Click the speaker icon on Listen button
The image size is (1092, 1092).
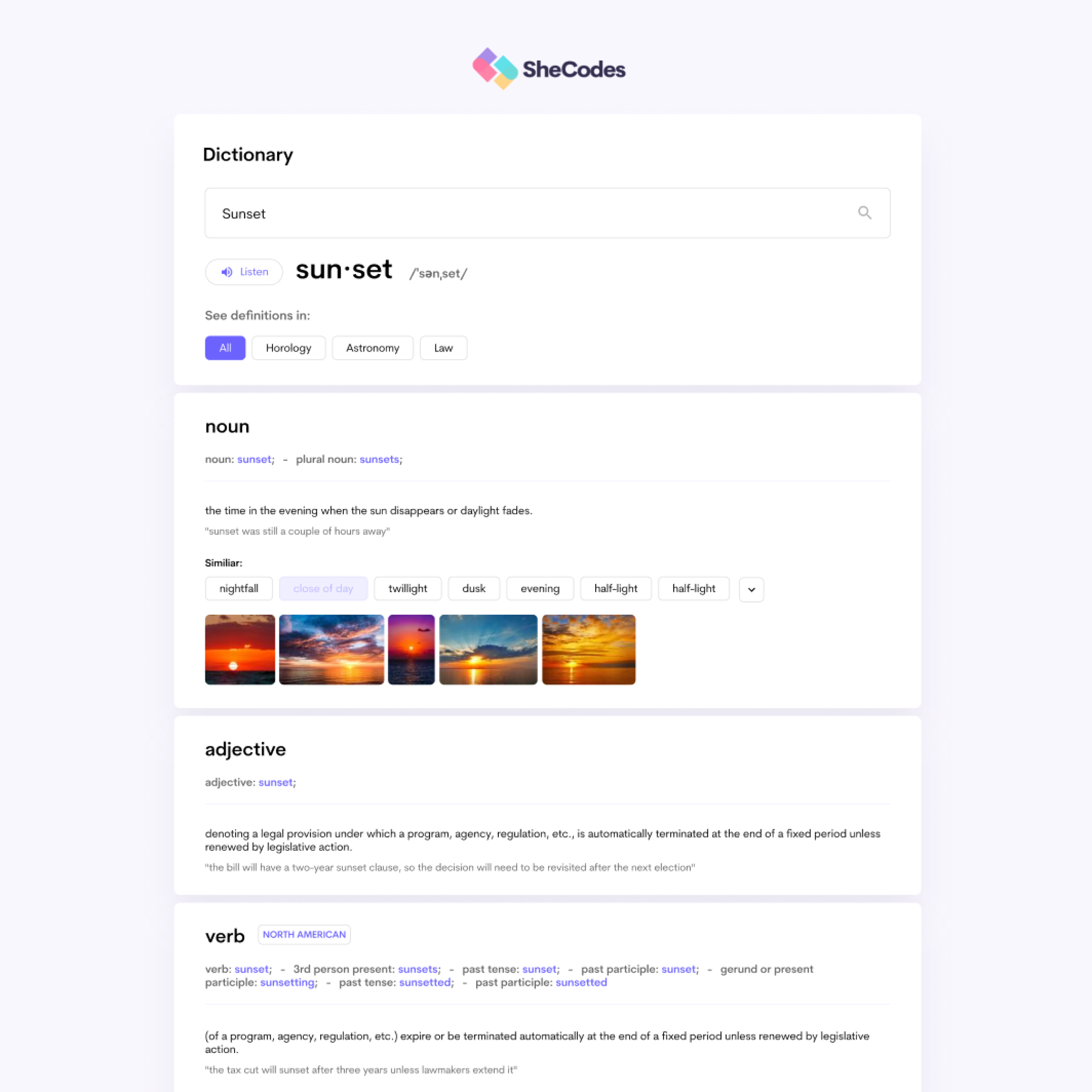(227, 272)
